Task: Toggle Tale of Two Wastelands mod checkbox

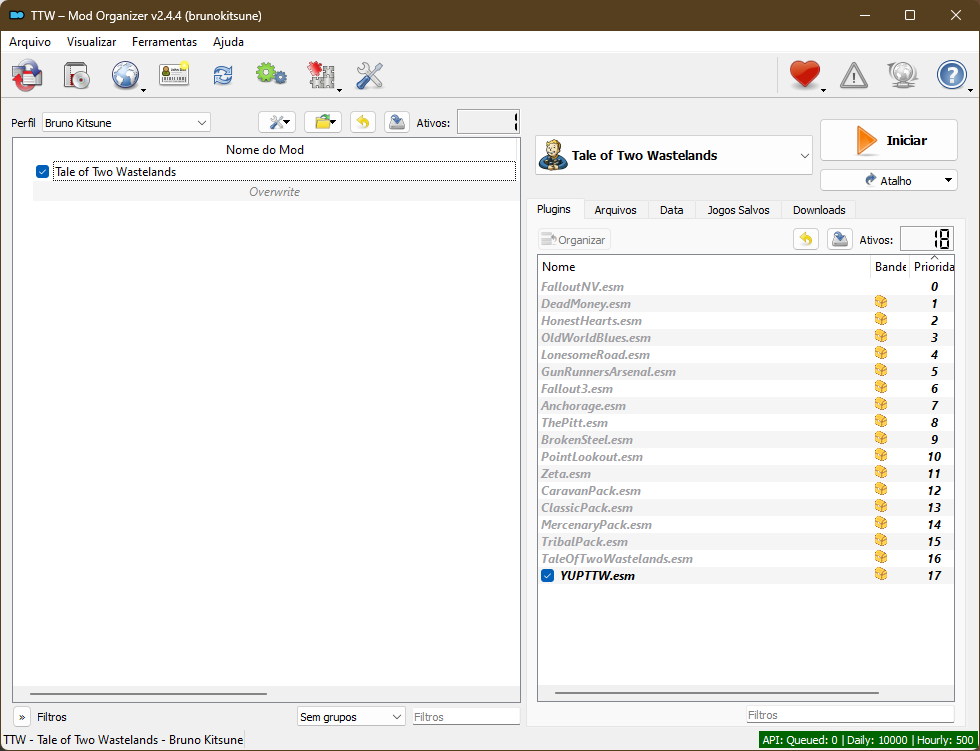Action: (x=42, y=172)
